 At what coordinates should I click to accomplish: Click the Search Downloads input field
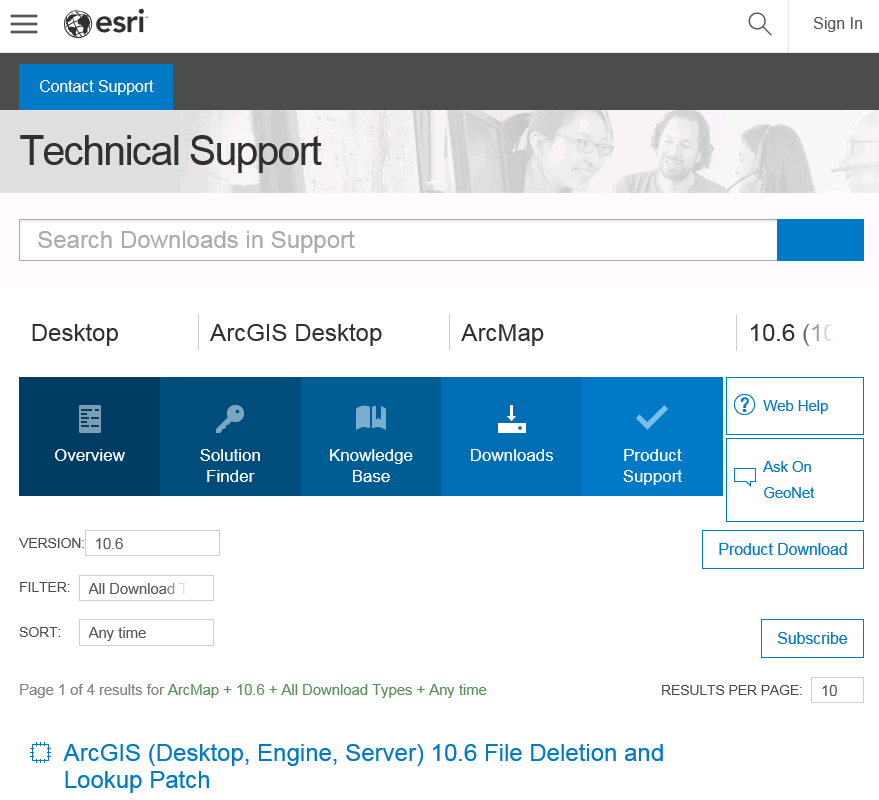point(397,240)
